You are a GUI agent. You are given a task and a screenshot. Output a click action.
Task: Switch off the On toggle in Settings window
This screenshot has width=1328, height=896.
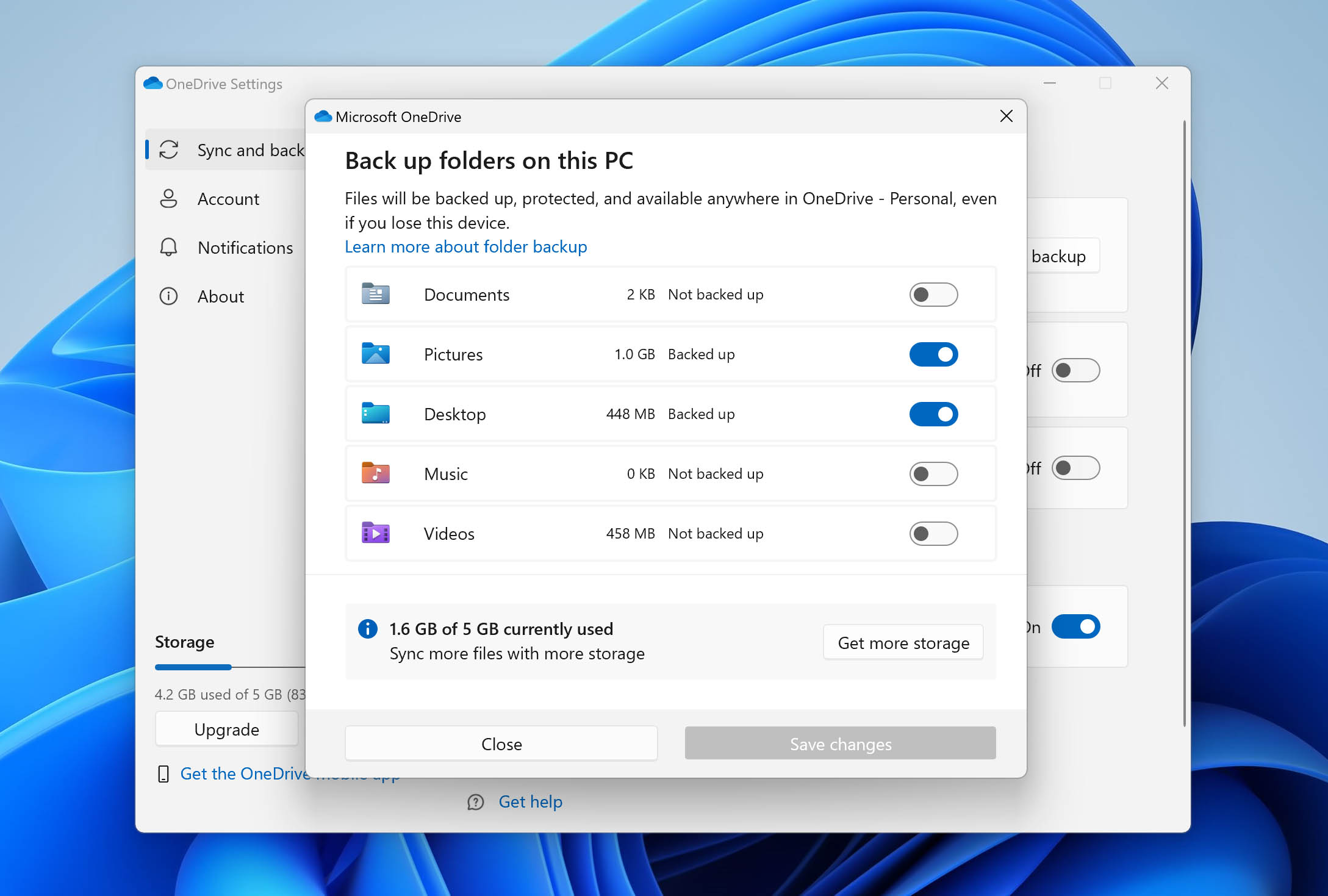[1075, 626]
